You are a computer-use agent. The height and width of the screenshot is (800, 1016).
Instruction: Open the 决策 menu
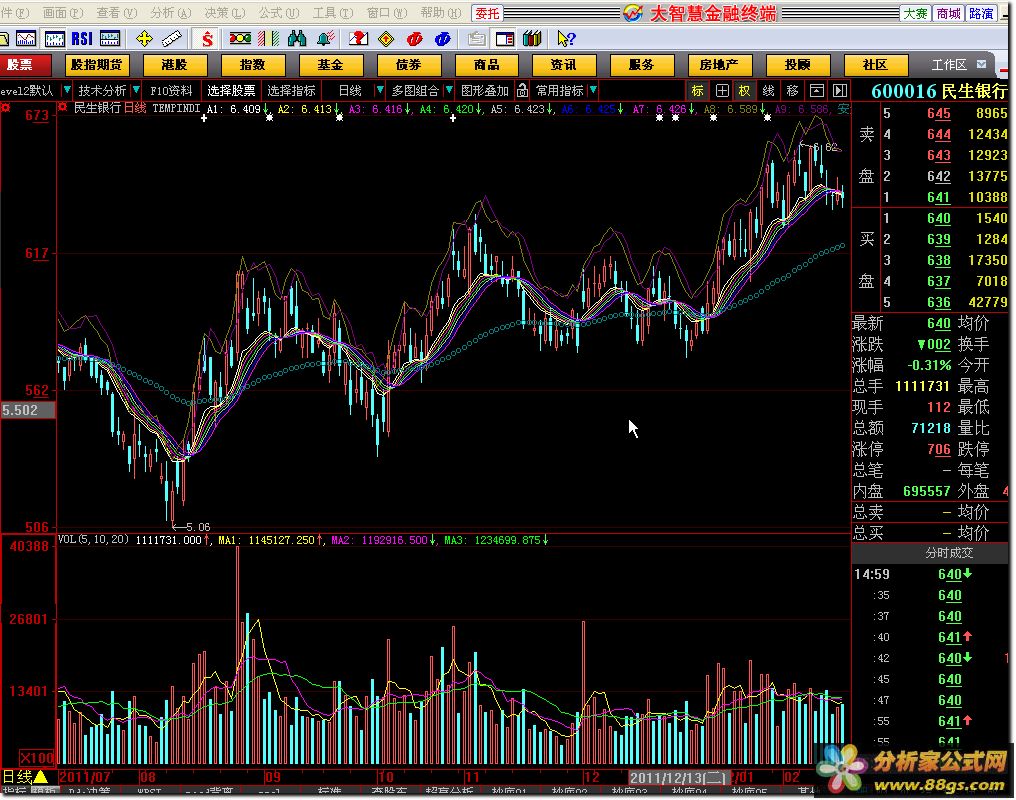(x=225, y=13)
